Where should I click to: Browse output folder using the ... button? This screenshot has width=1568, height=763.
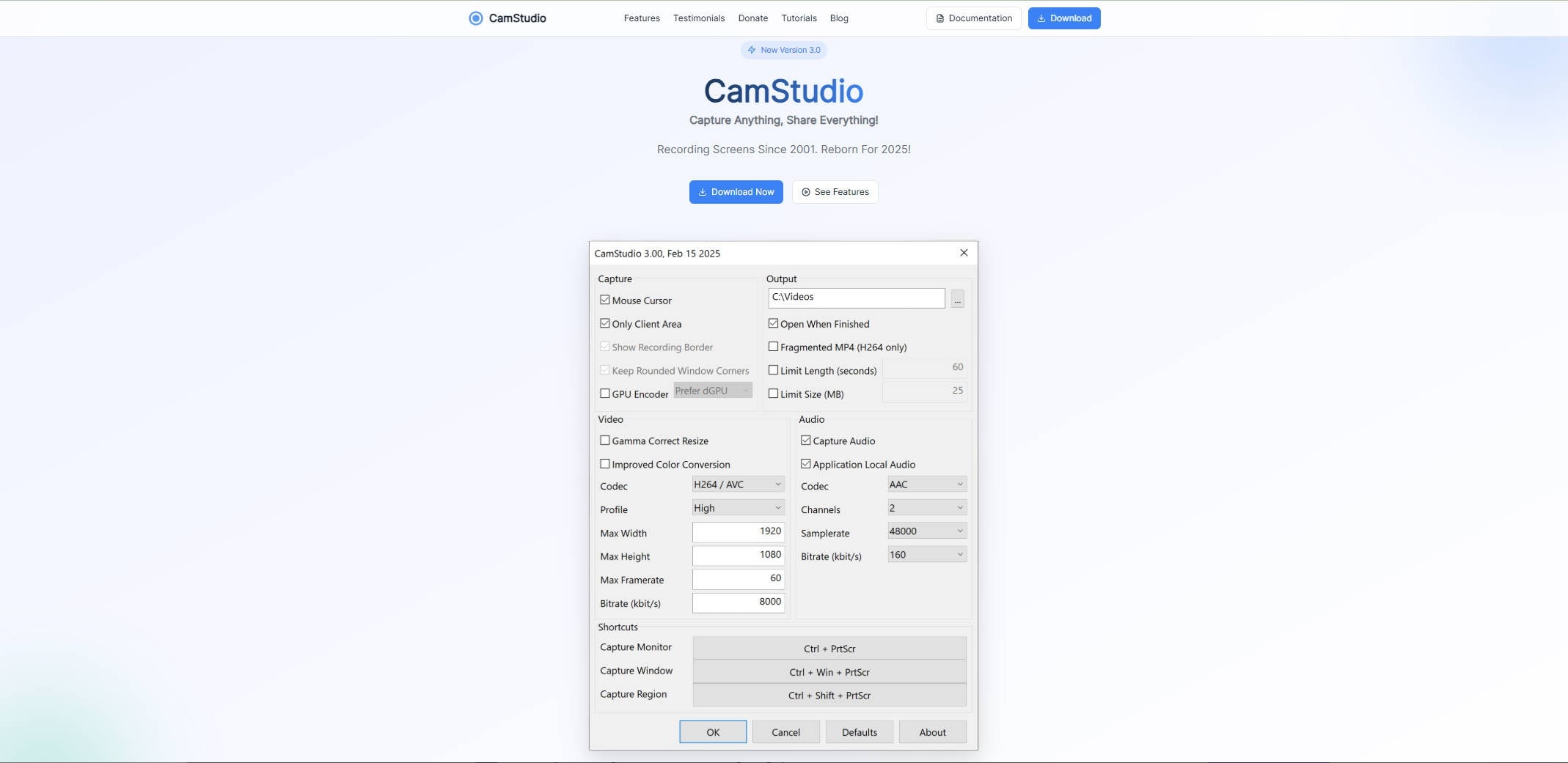[x=956, y=298]
